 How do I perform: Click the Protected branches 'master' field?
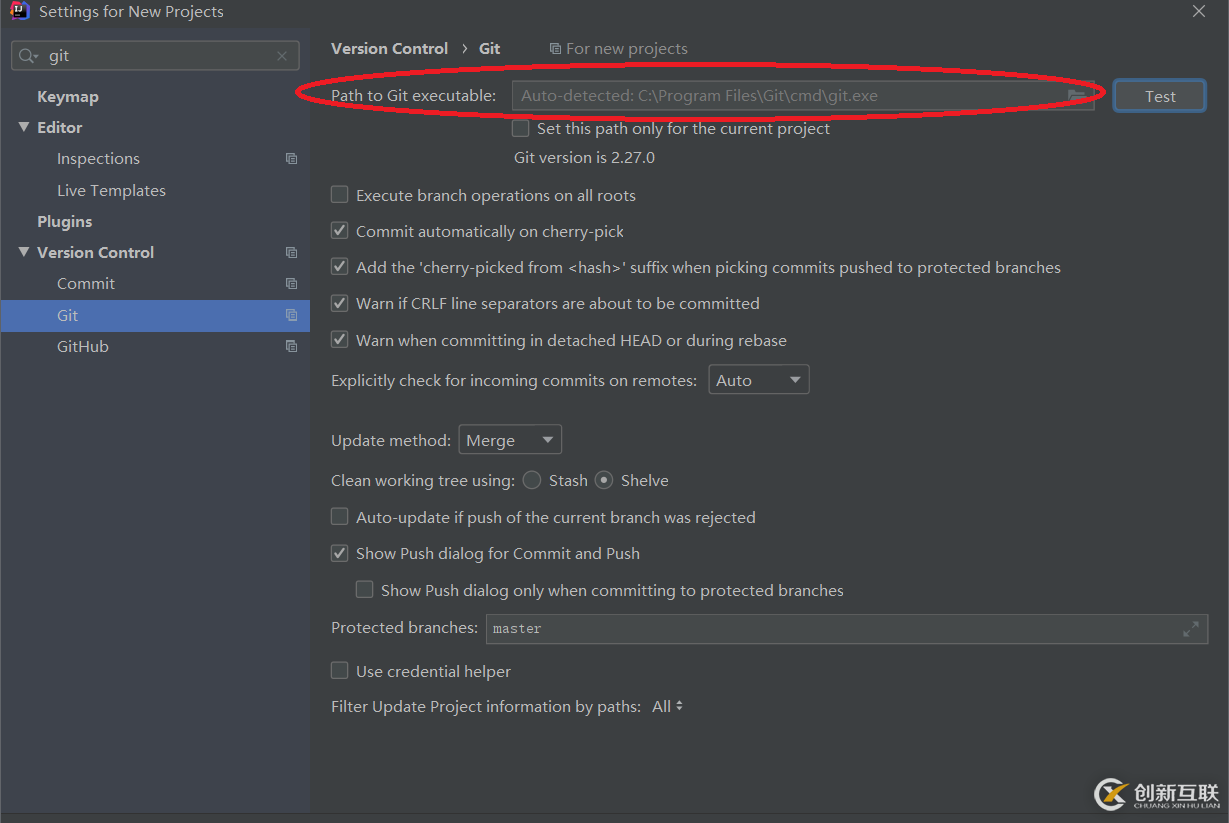[847, 629]
